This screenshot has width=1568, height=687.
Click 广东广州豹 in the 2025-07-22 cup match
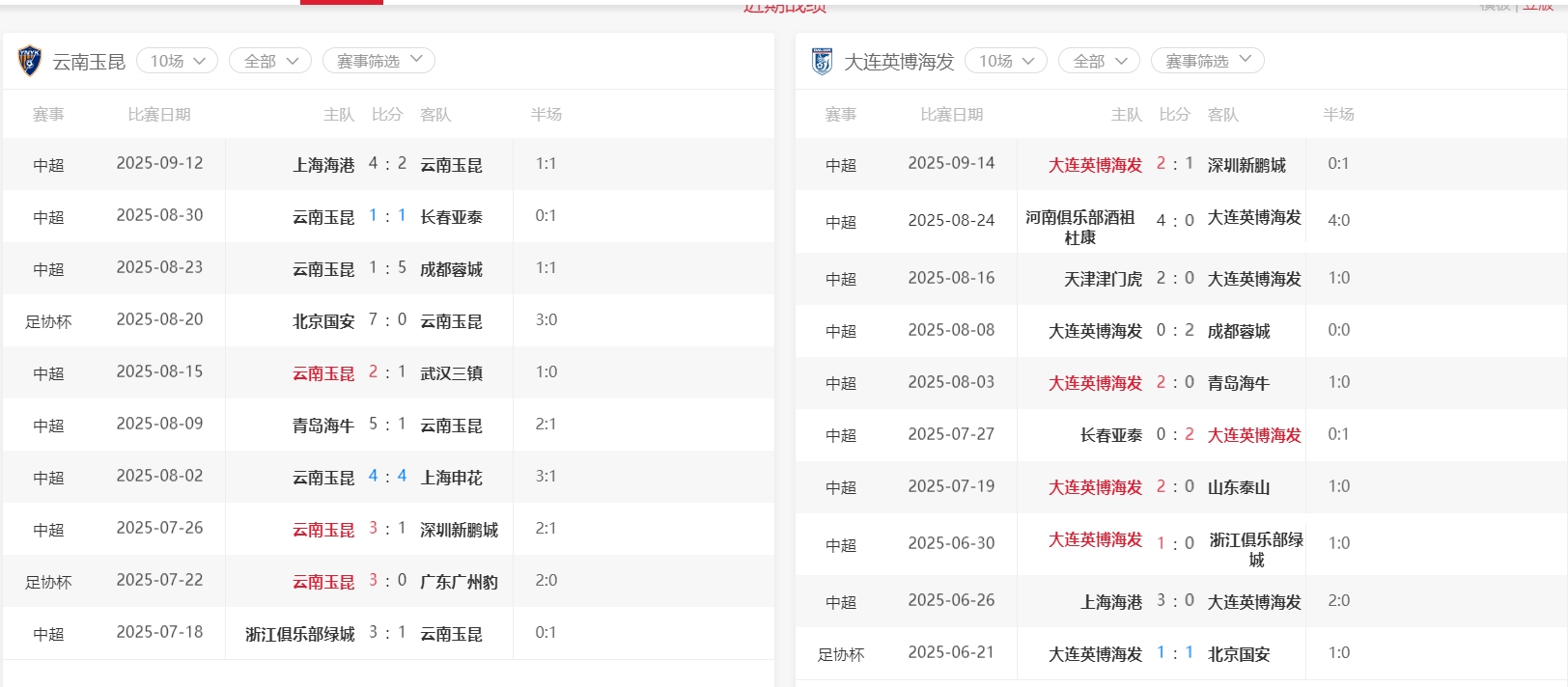tap(459, 582)
